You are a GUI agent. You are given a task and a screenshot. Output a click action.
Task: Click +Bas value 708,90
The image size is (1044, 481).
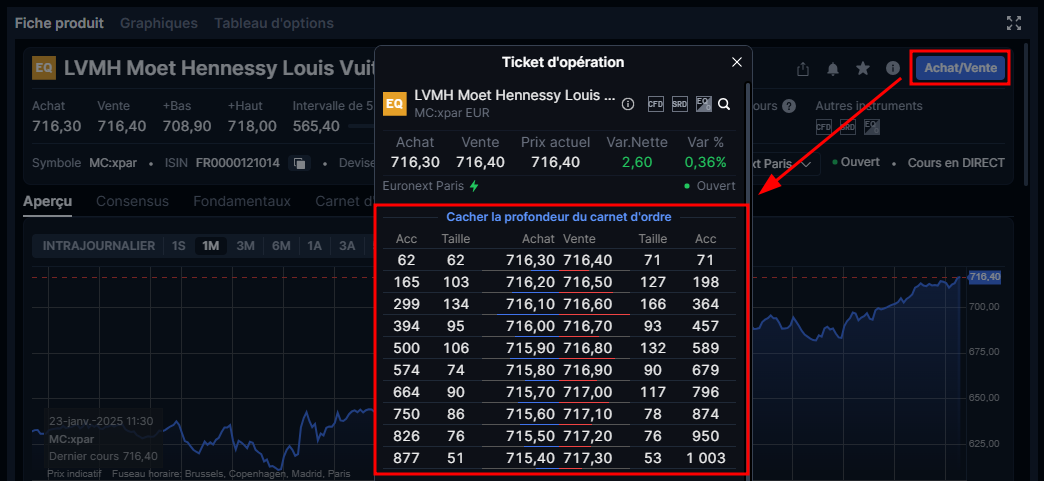click(x=187, y=126)
